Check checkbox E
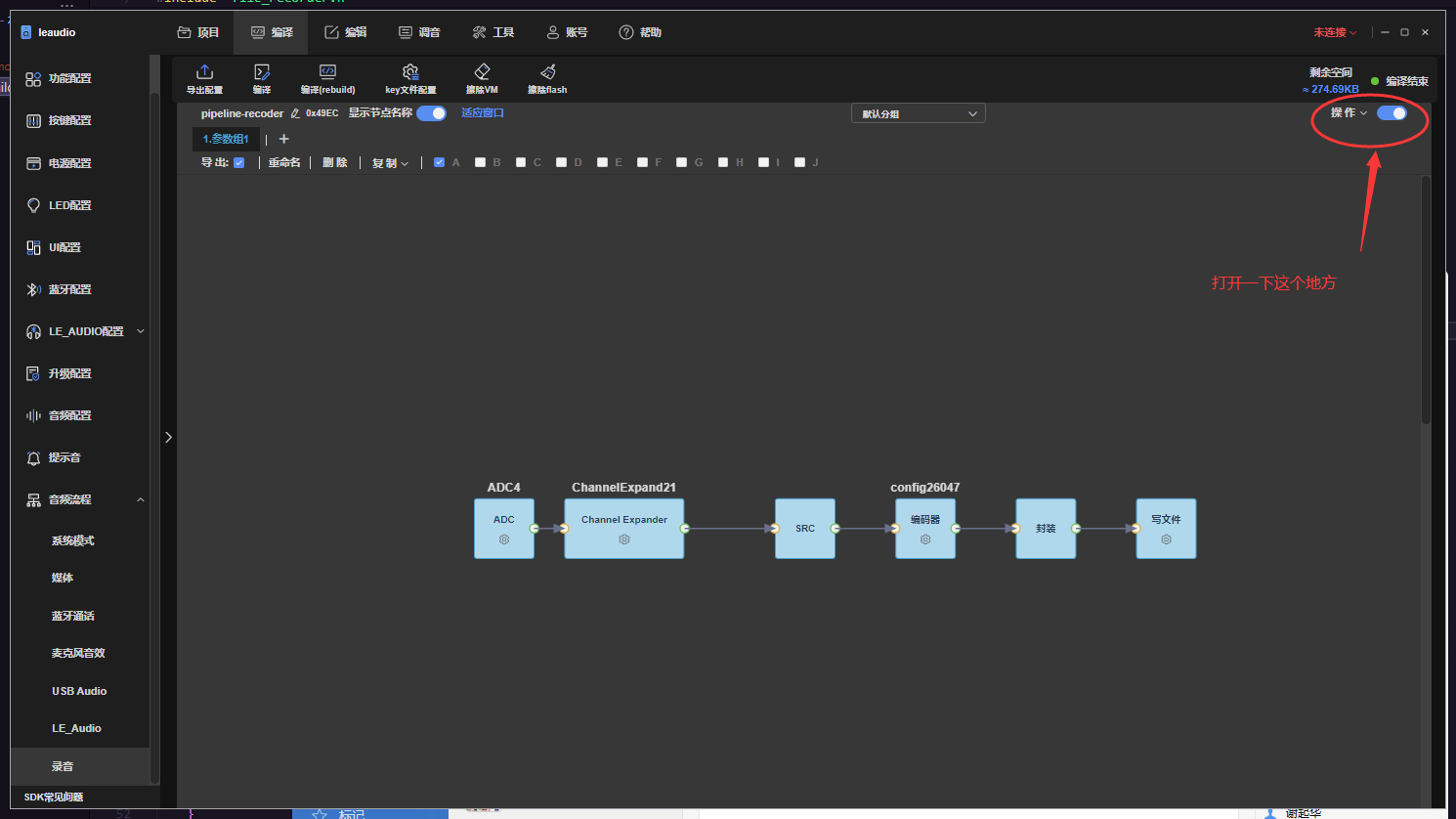This screenshot has height=819, width=1456. (x=602, y=162)
